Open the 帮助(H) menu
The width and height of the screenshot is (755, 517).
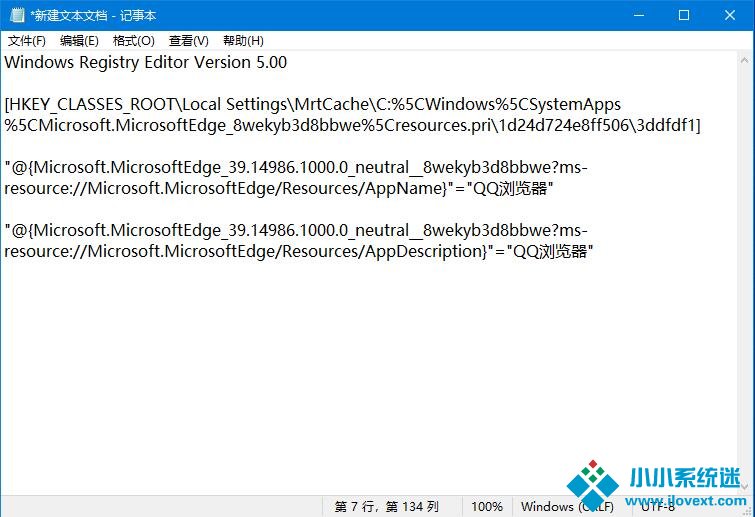pyautogui.click(x=243, y=41)
